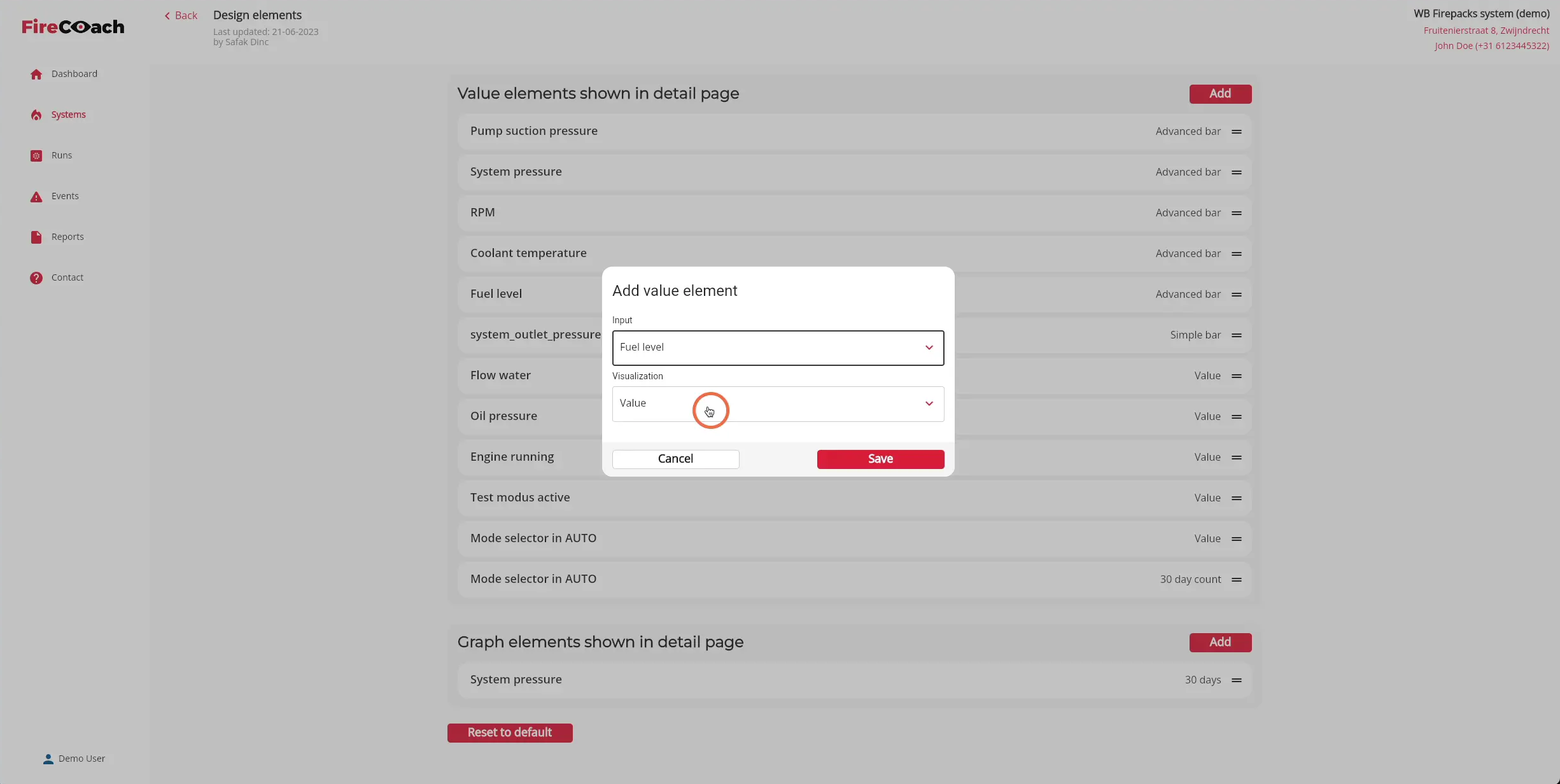Click the reorder handle on Coolant temperature row
Screen dimensions: 1560x784
pyautogui.click(x=1237, y=254)
